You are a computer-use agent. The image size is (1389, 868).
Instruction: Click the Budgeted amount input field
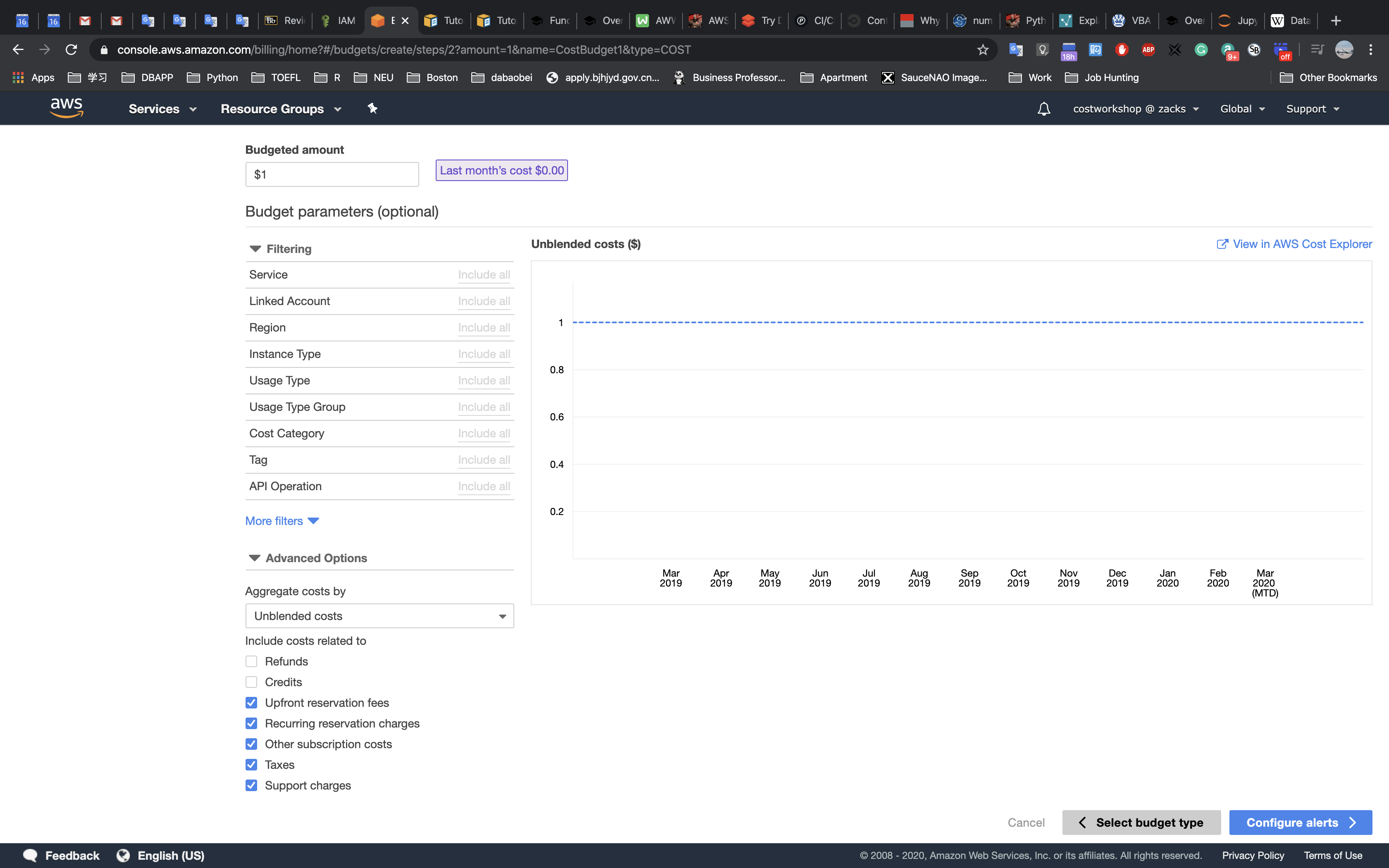(332, 174)
